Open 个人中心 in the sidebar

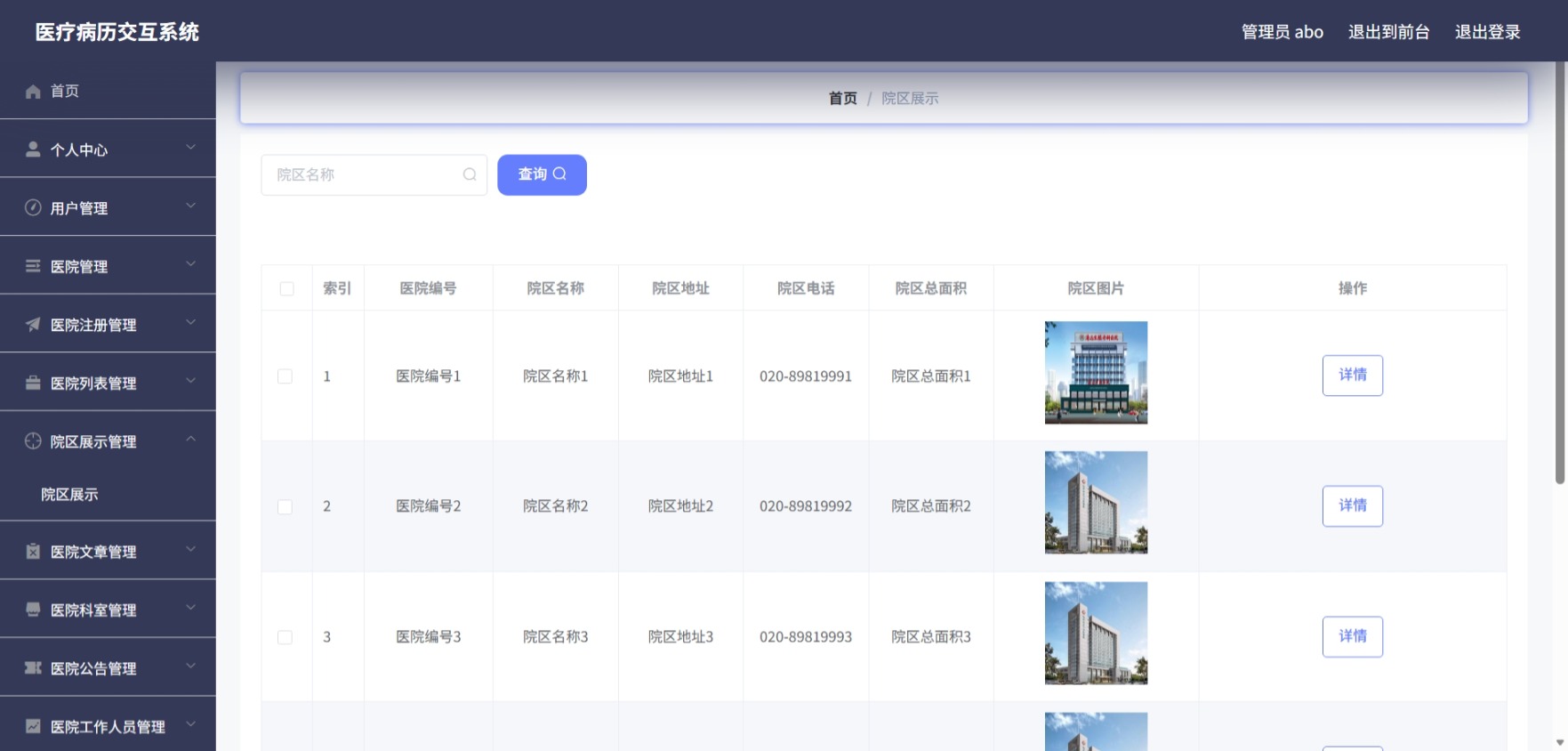click(x=108, y=149)
